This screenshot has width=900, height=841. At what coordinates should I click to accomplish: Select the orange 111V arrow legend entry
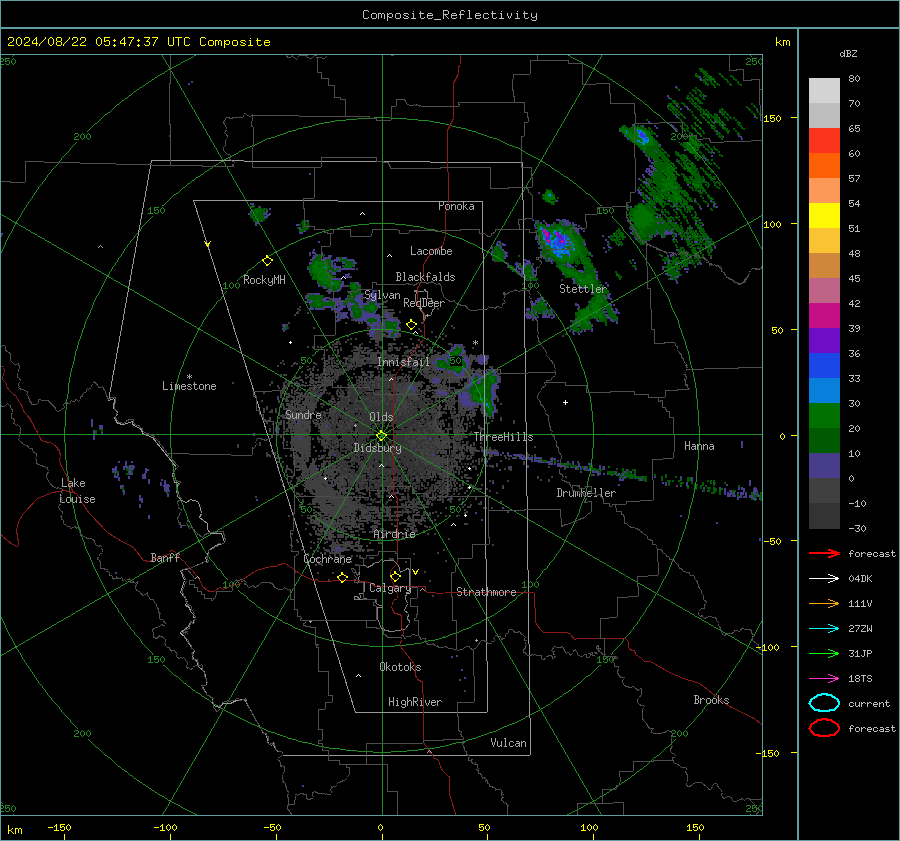(x=824, y=603)
